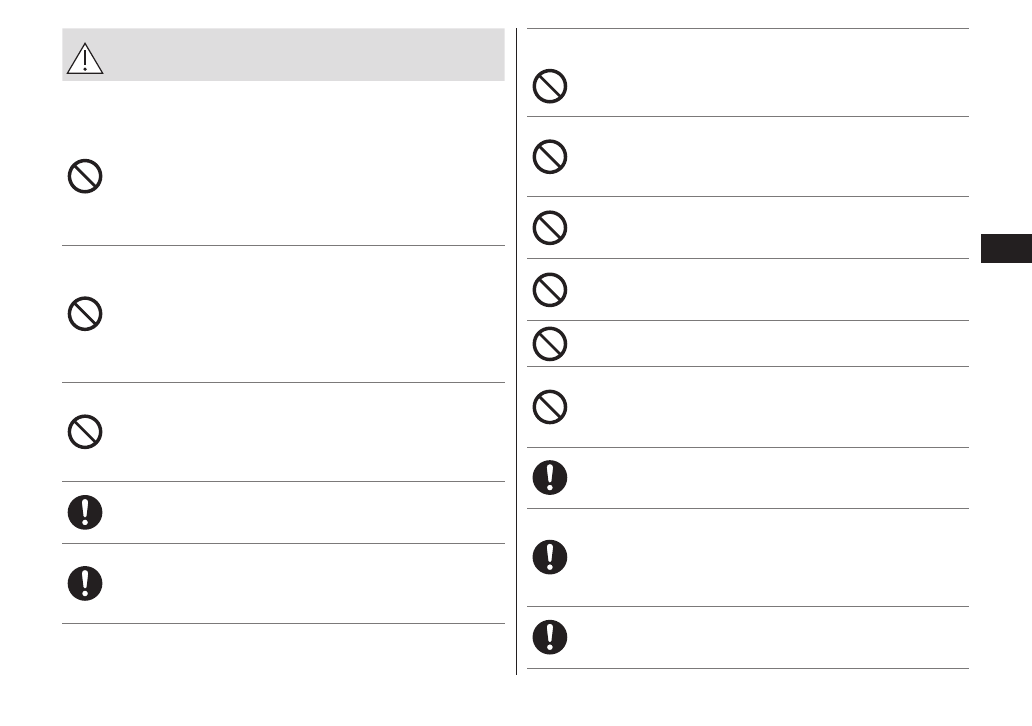
Task: Click the warning triangle icon in the header
Action: [x=85, y=60]
